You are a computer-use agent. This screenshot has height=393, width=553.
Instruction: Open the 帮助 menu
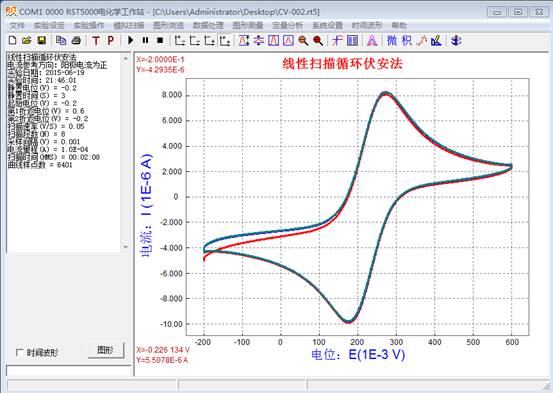pos(399,25)
